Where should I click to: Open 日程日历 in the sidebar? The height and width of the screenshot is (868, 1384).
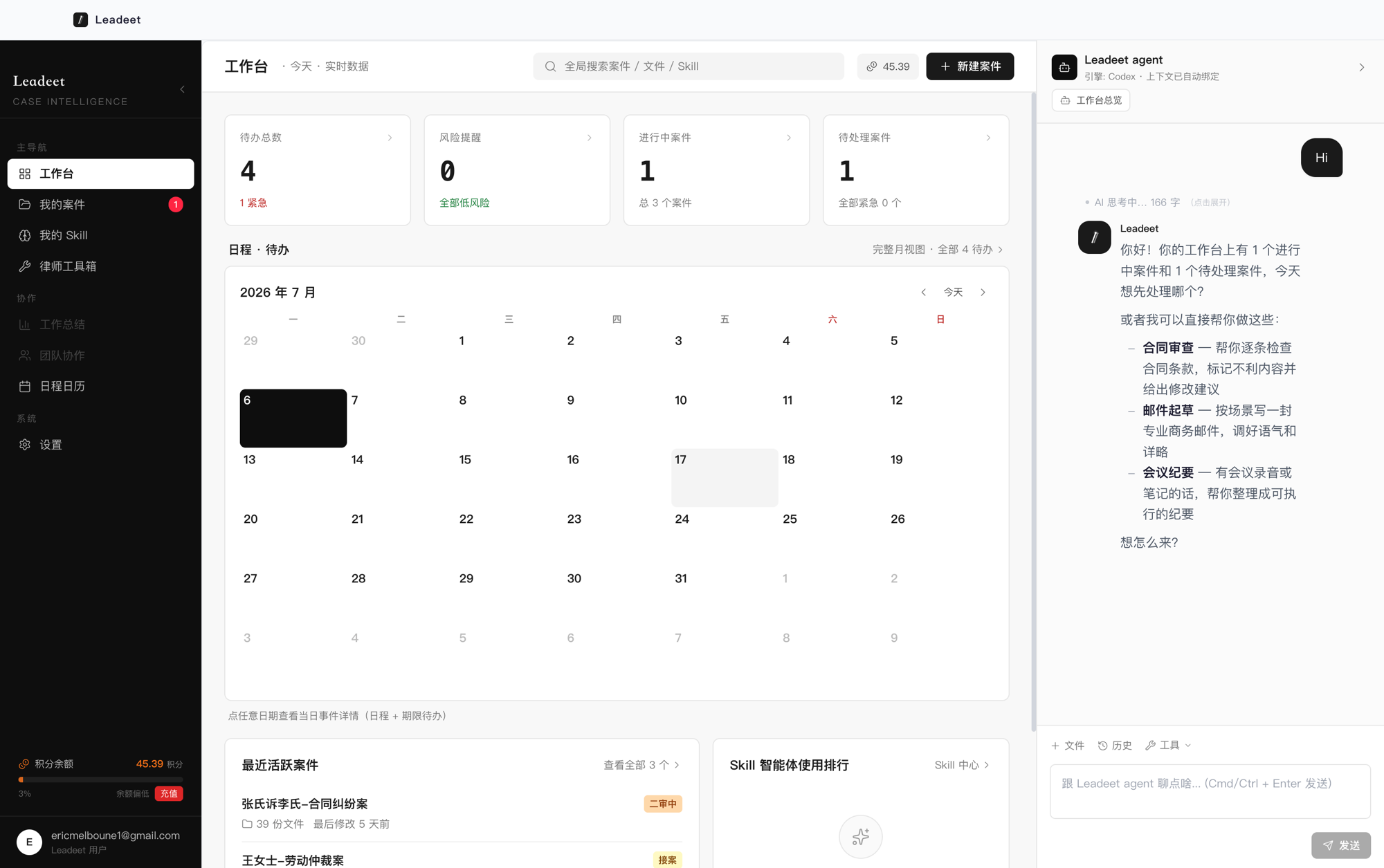pos(100,386)
